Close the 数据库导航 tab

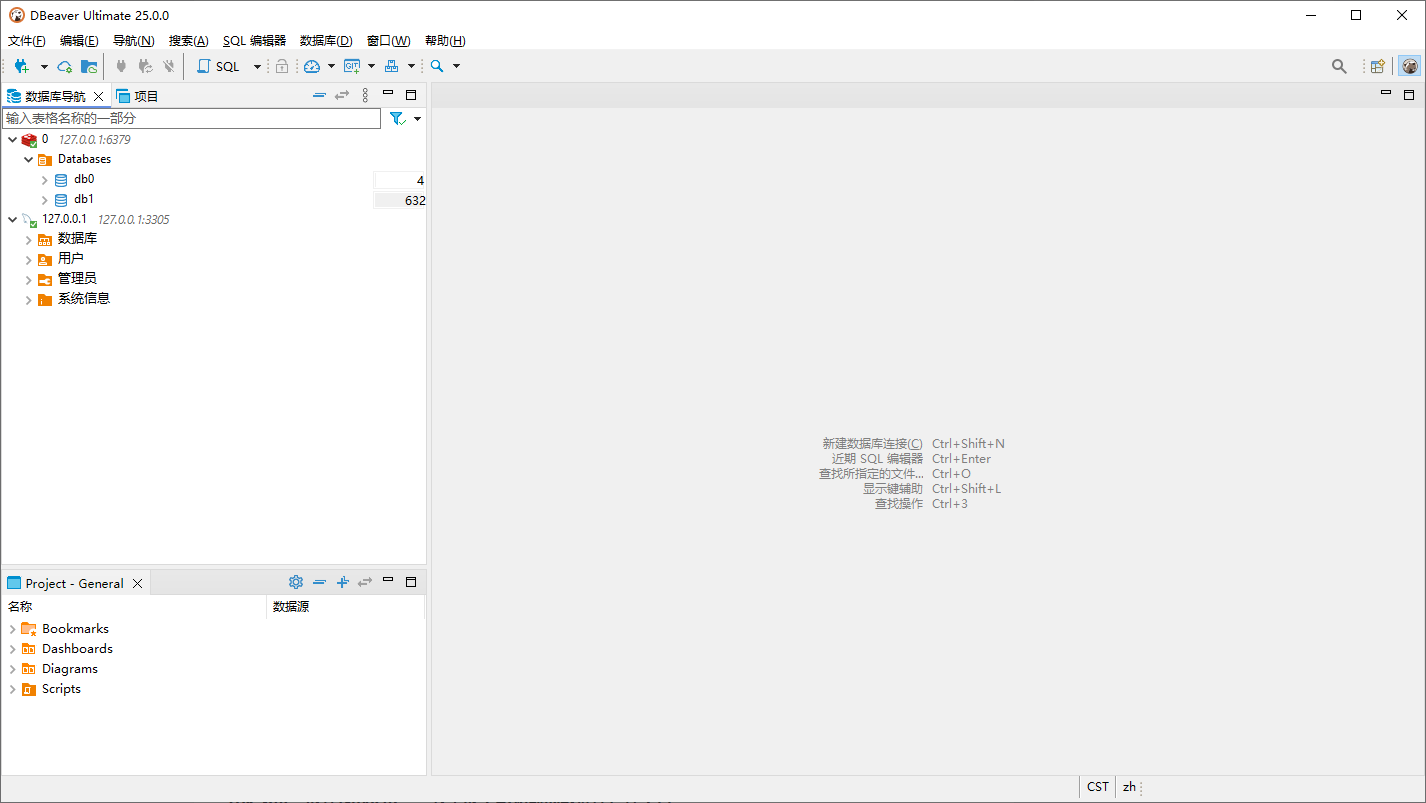[x=98, y=96]
